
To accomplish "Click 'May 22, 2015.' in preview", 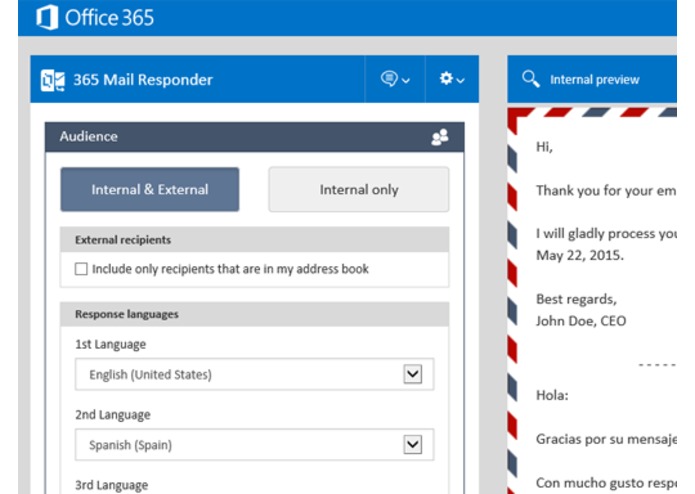I will 580,255.
